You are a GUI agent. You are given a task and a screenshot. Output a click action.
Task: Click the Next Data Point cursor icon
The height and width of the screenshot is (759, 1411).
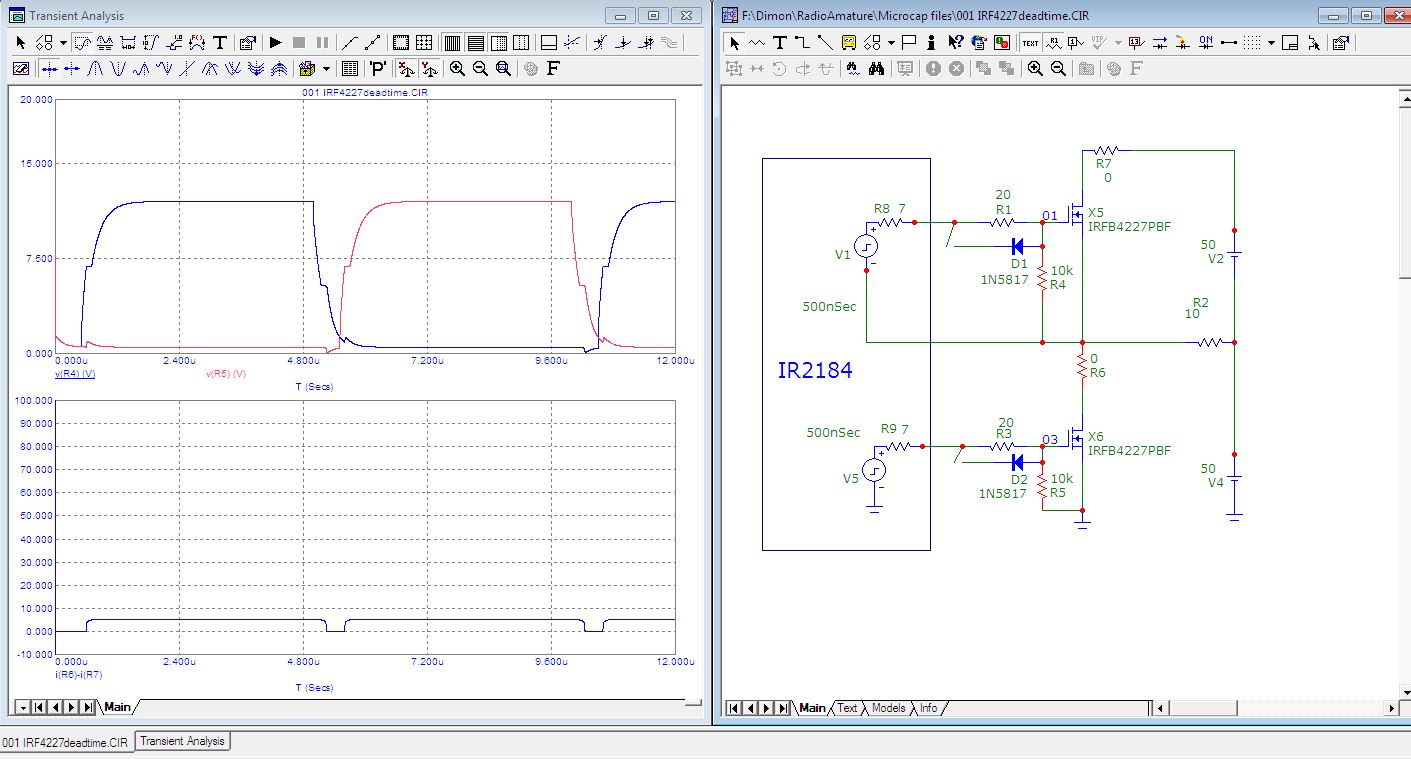(x=49, y=69)
